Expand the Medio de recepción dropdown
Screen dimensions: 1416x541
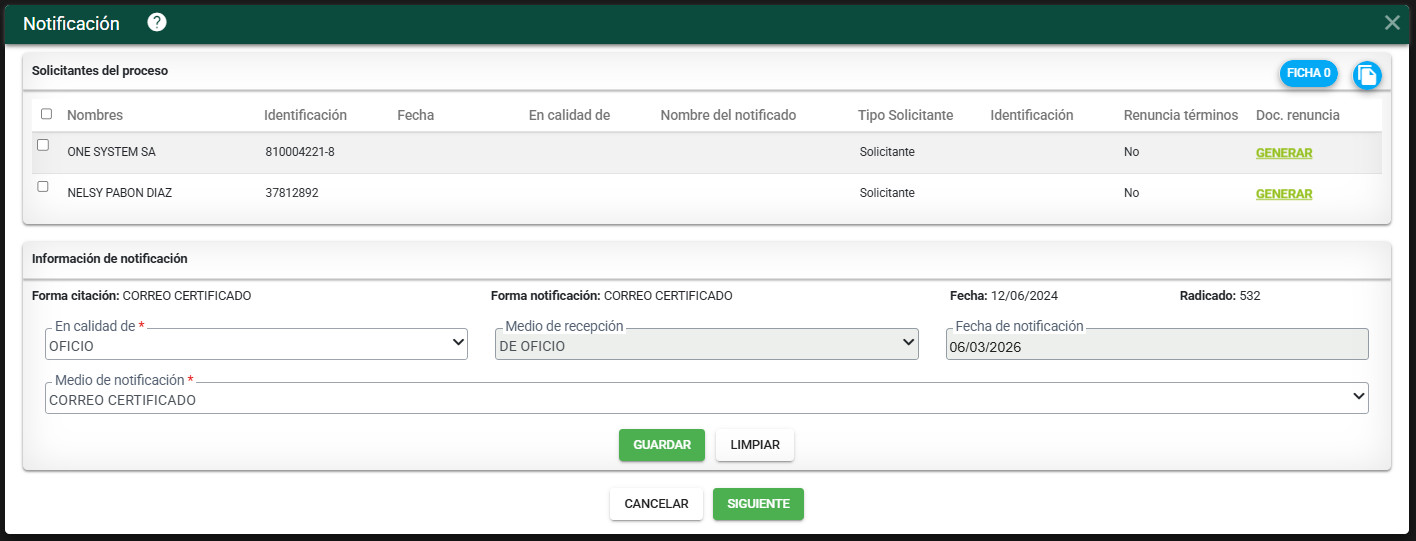tap(706, 344)
